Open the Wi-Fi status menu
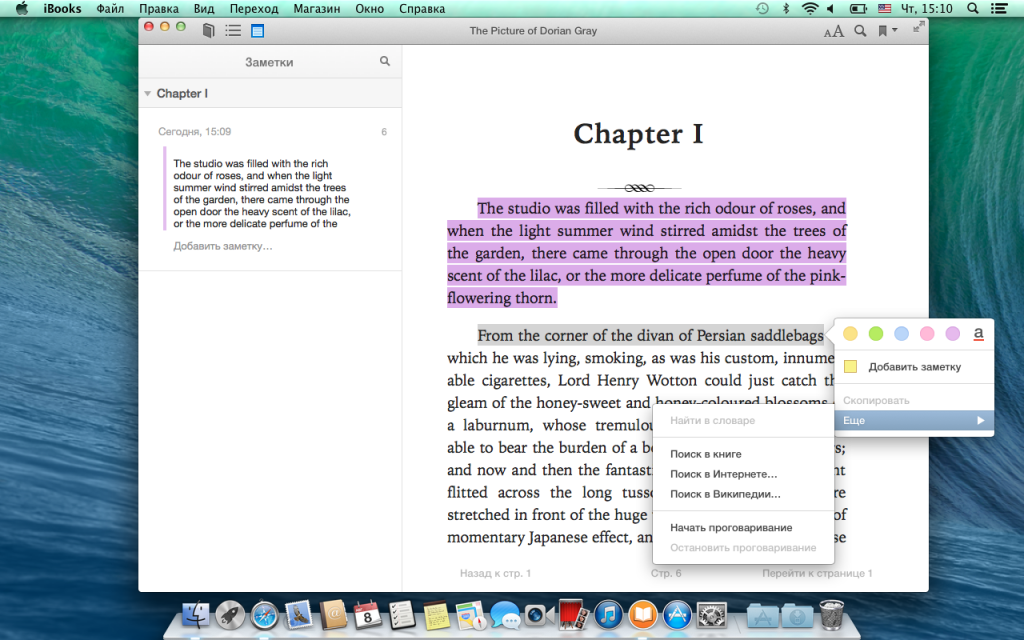 tap(810, 8)
